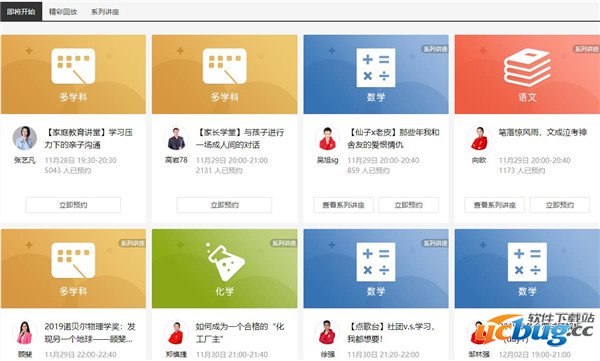Open teacher 向歆's avatar
The width and height of the screenshot is (600, 361).
click(478, 138)
